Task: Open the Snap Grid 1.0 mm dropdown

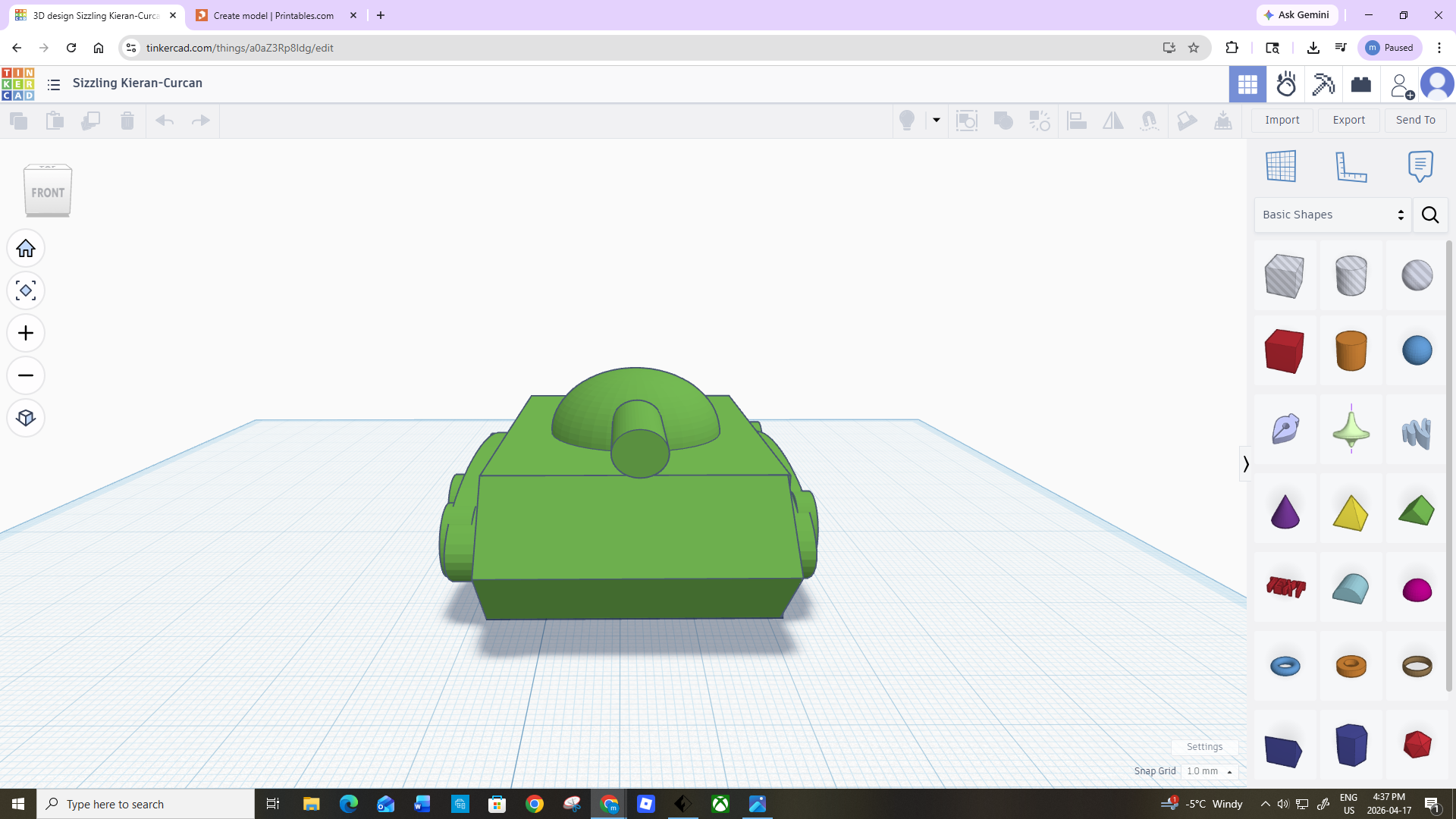Action: pos(1210,771)
